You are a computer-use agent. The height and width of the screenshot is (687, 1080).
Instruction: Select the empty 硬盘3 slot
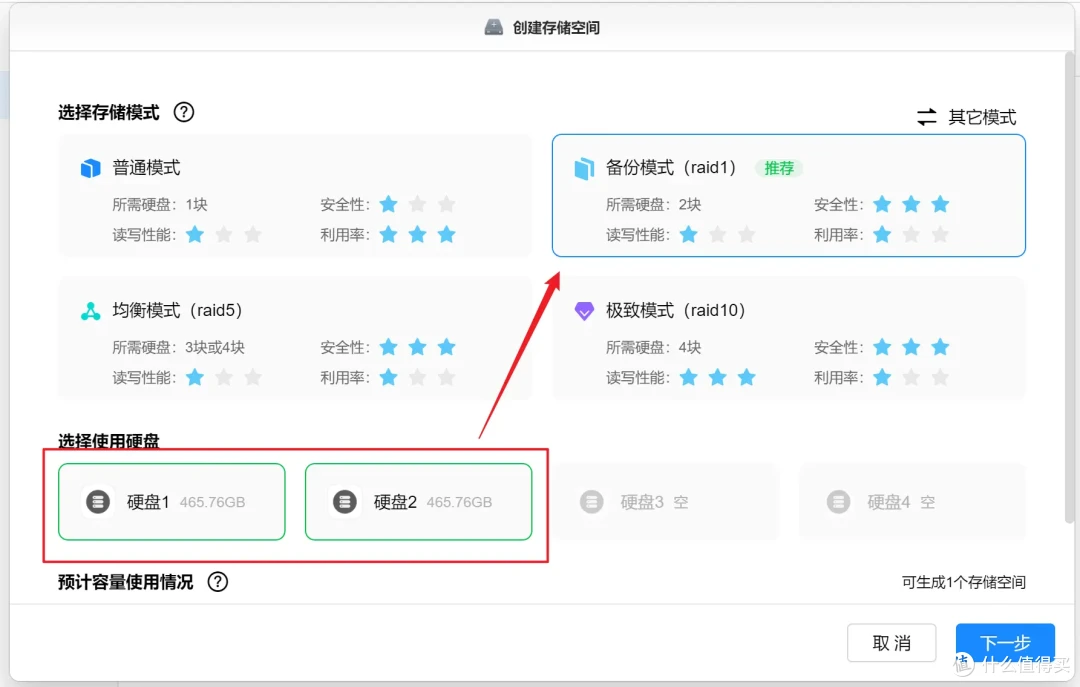[665, 502]
